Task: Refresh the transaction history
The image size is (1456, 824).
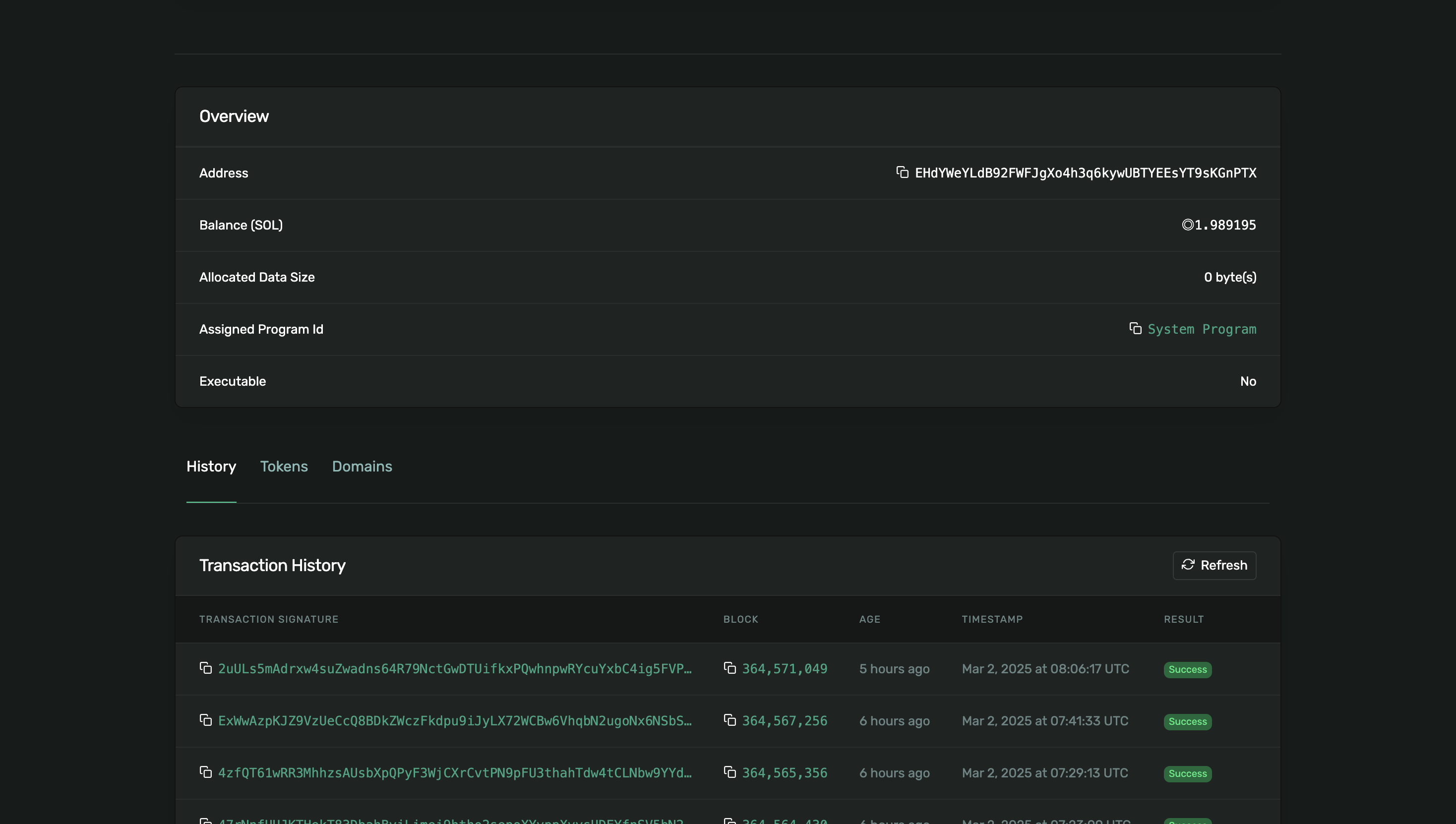Action: click(x=1214, y=565)
